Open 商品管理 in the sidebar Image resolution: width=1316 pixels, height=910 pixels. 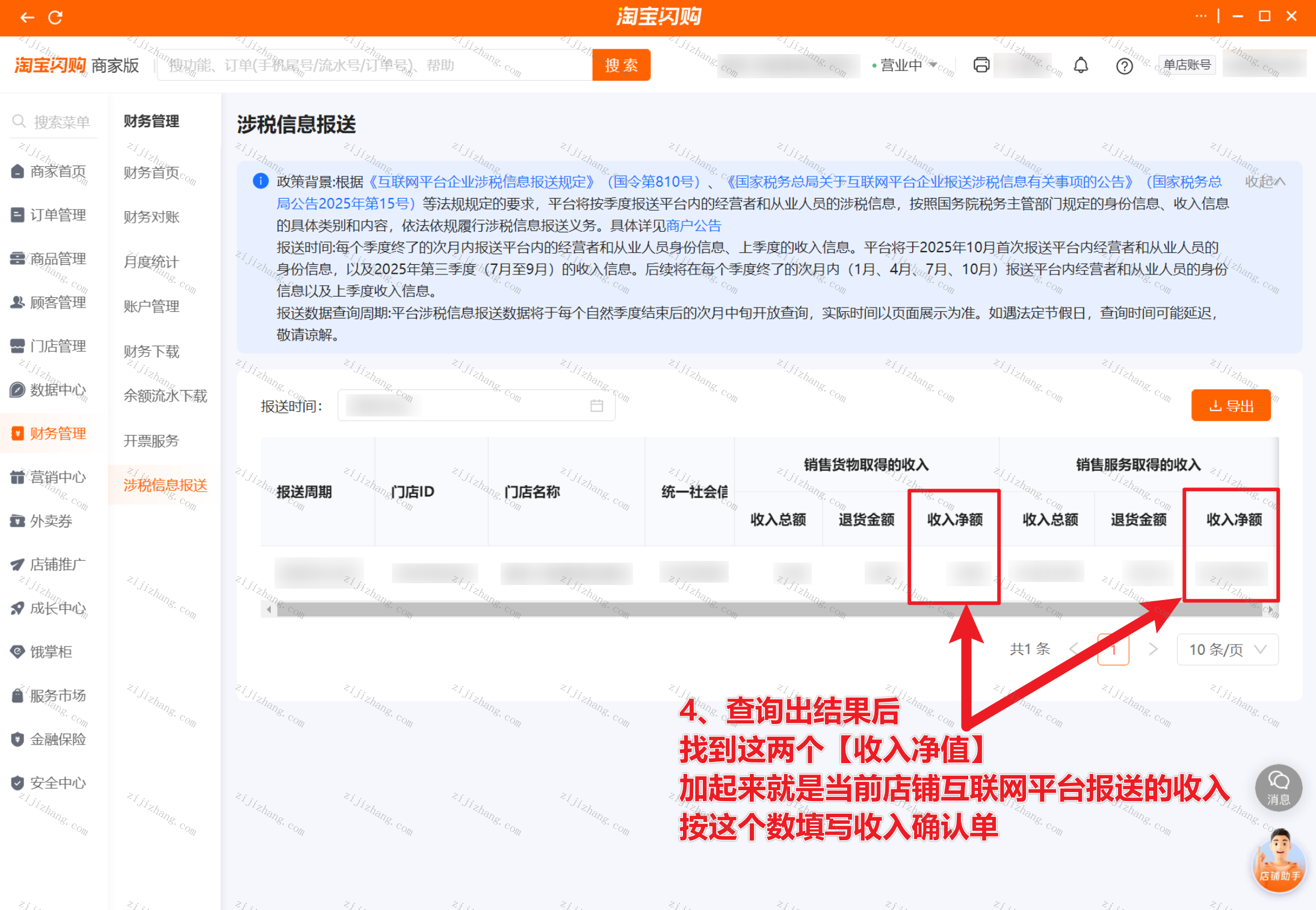(49, 259)
